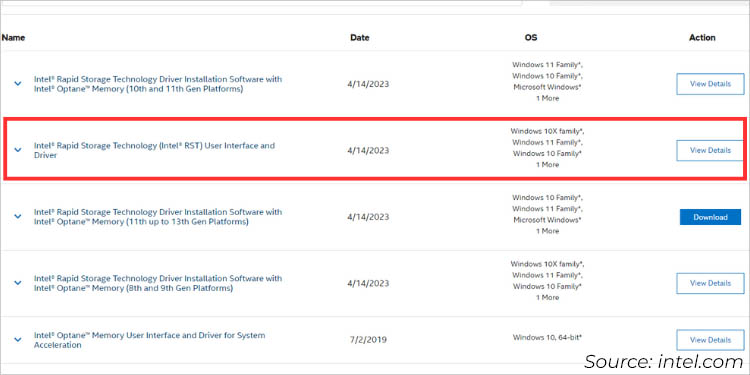Open Intel Optane Memory User Interface driver link
750x375 pixels.
pos(149,341)
